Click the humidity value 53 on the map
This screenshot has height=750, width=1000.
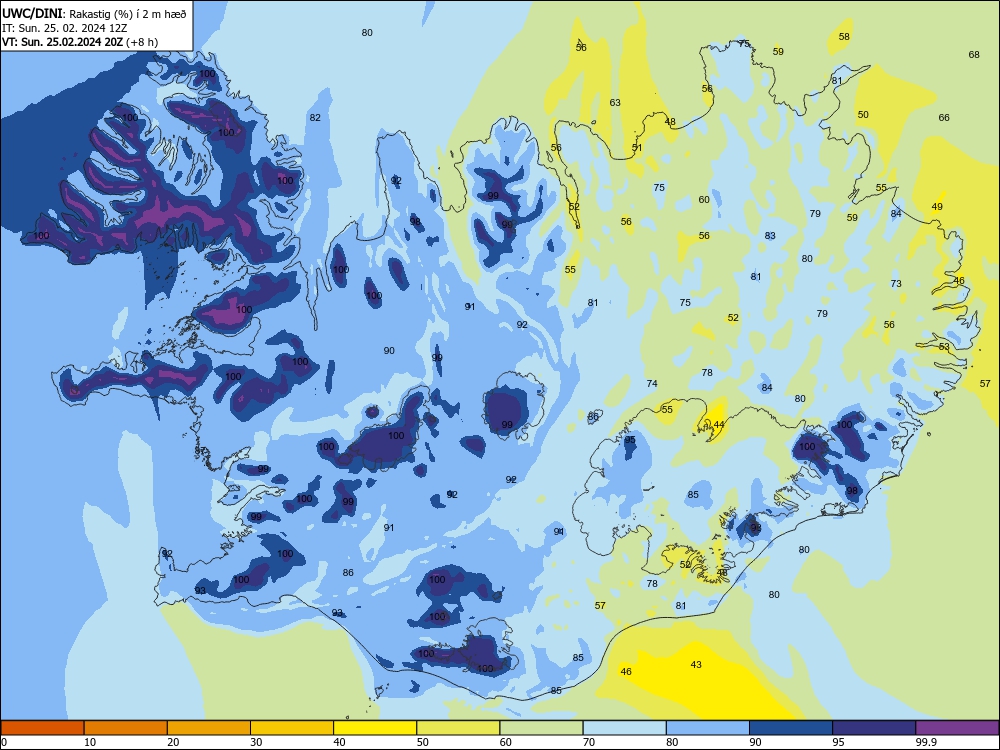point(944,346)
